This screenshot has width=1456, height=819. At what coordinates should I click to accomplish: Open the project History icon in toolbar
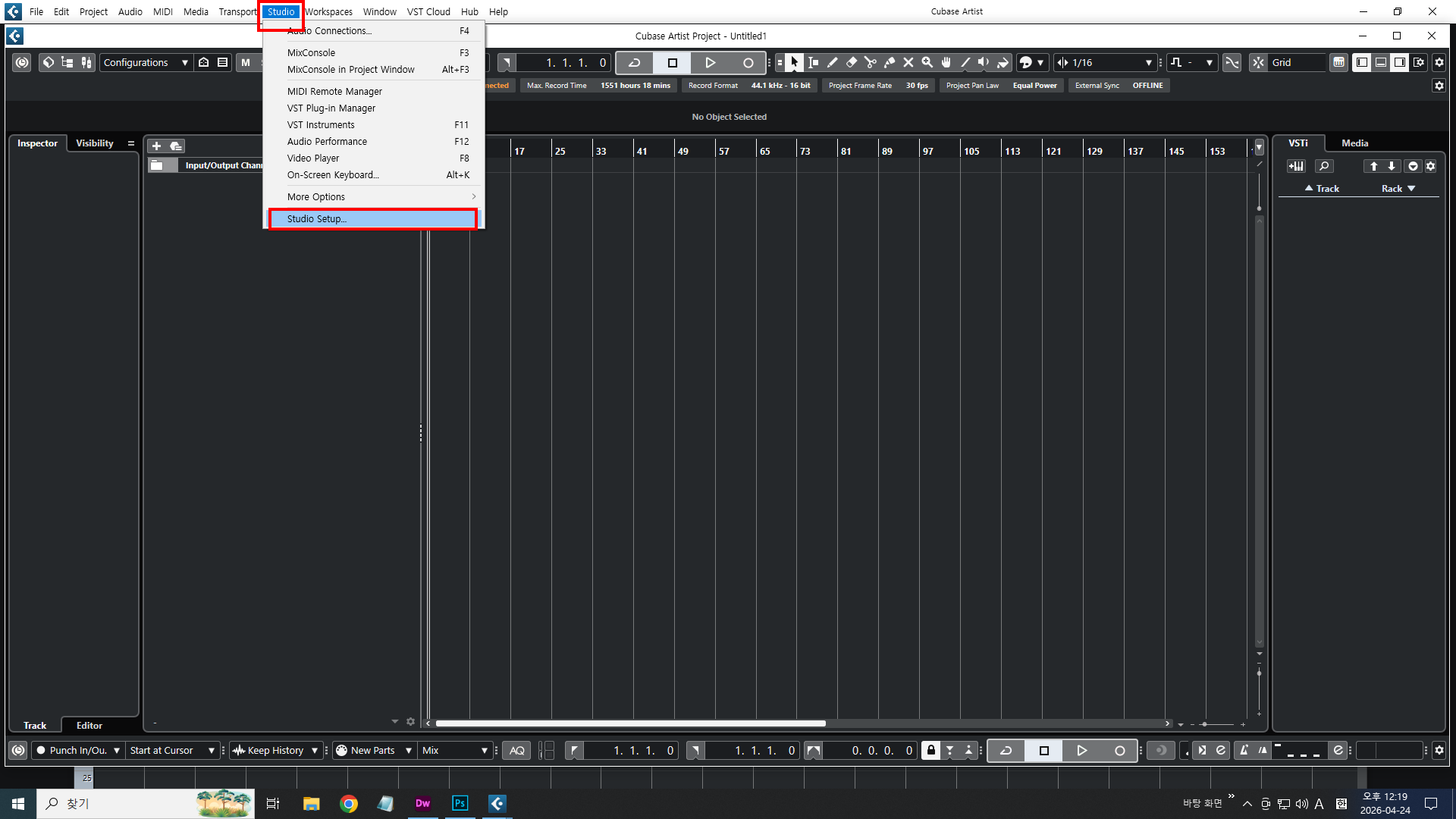pos(22,62)
